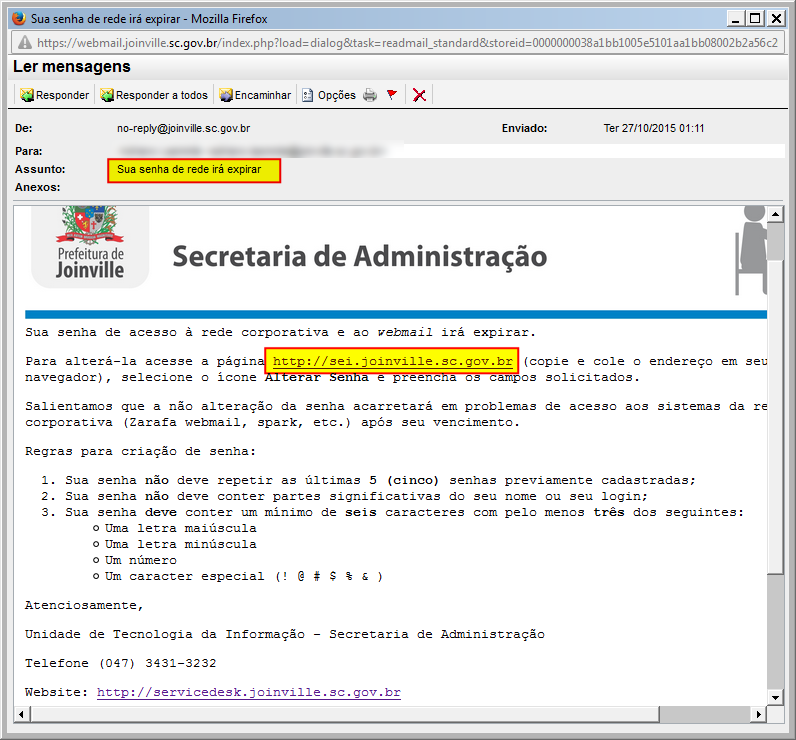This screenshot has width=796, height=740.
Task: Flag the message with red flag icon
Action: click(392, 94)
